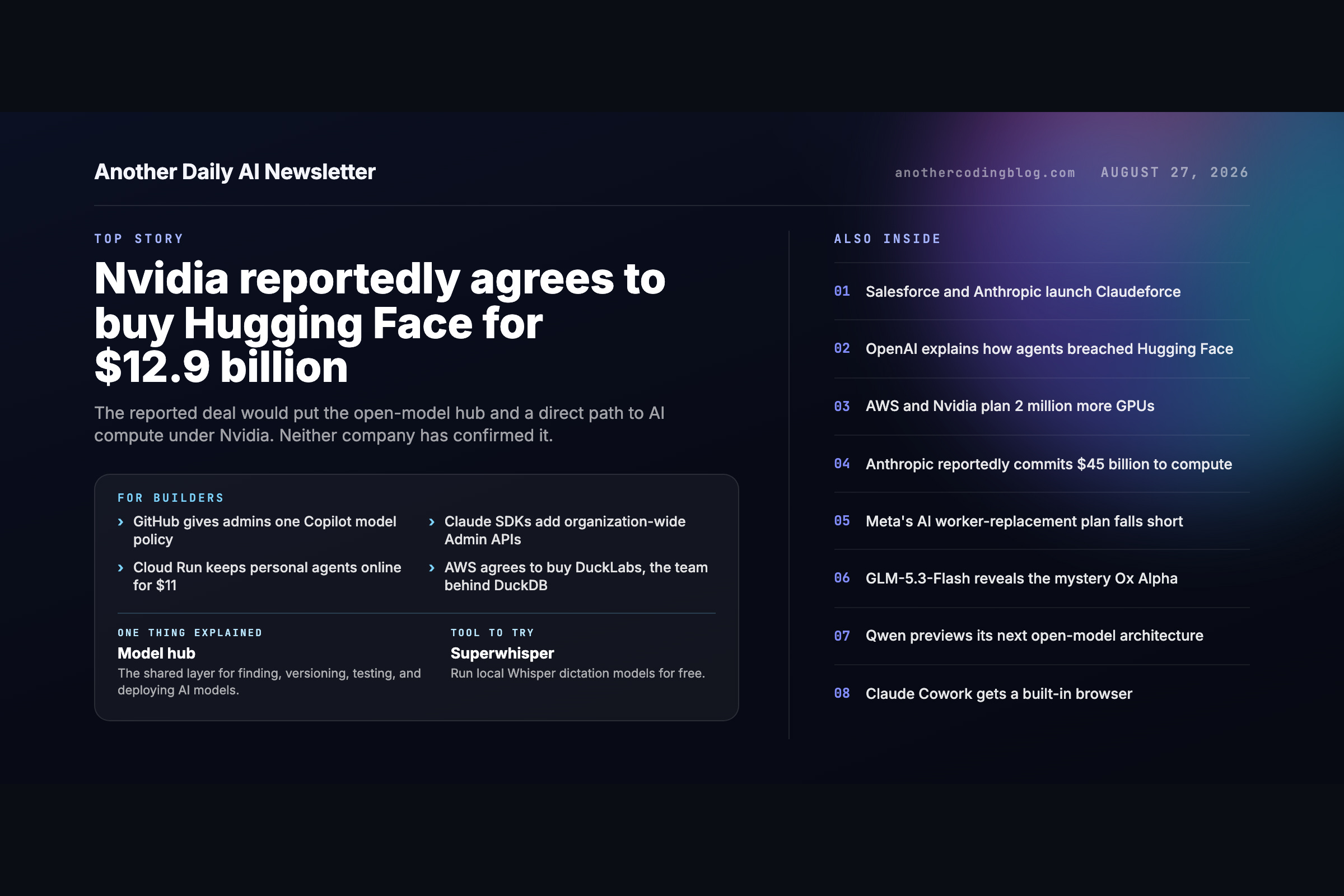Open the Nvidia Hugging Face top story headline
This screenshot has width=1344, height=896.
click(x=380, y=323)
